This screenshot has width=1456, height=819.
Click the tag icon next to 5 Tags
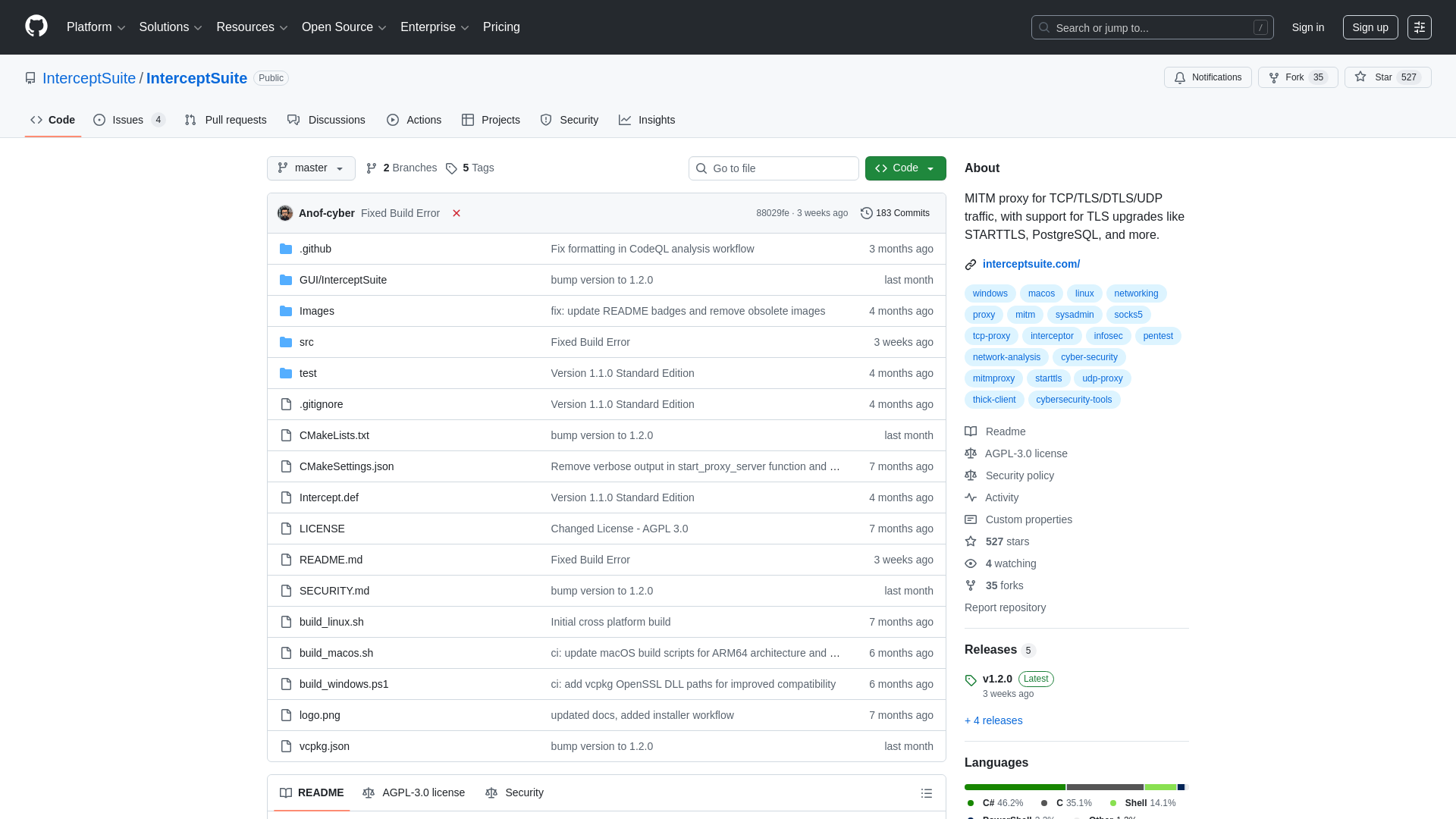[x=451, y=168]
